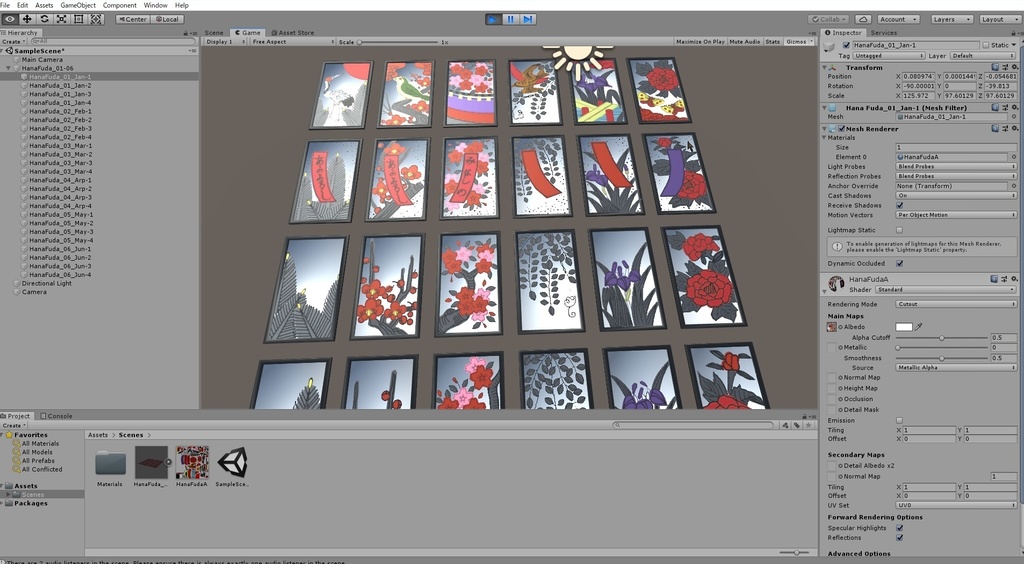Open the HanaFudaA material gear menu

coord(1014,279)
